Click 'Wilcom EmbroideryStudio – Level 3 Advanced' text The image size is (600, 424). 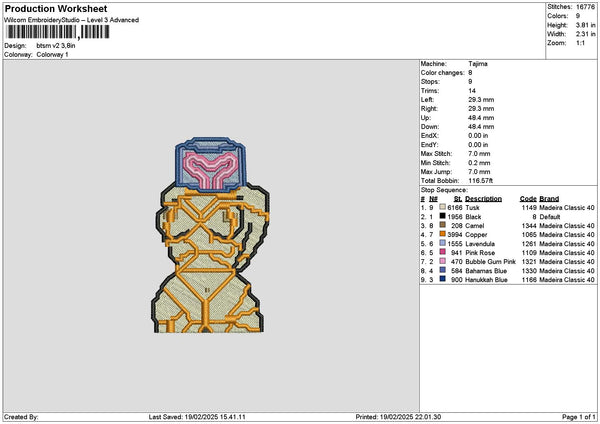click(x=72, y=20)
